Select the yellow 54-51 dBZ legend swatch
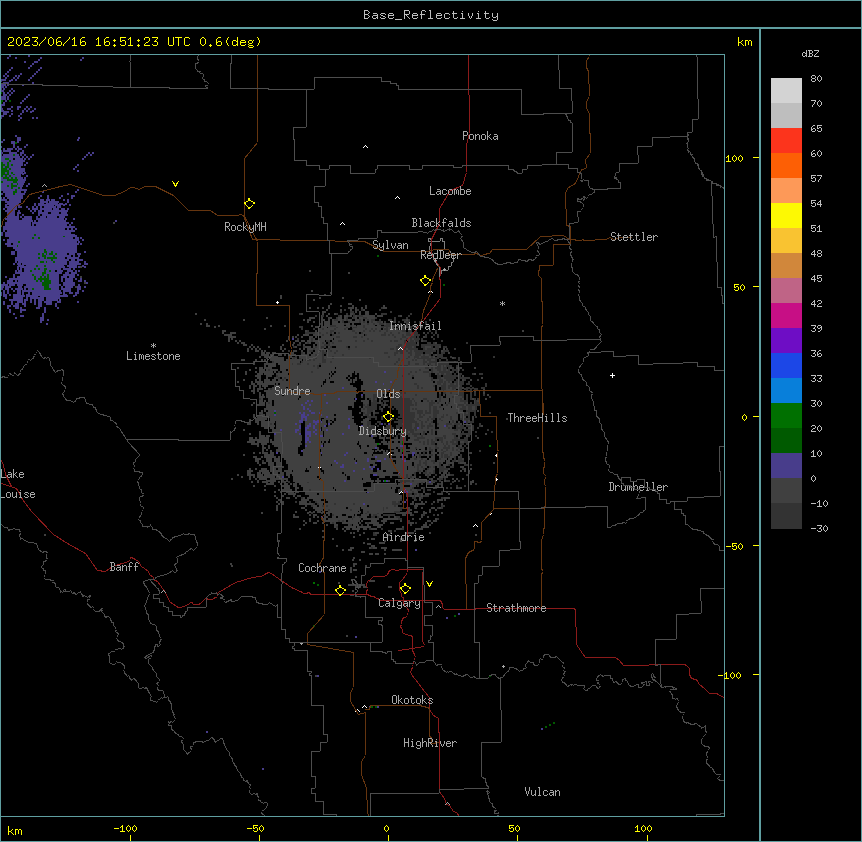The image size is (862, 842). [x=786, y=215]
